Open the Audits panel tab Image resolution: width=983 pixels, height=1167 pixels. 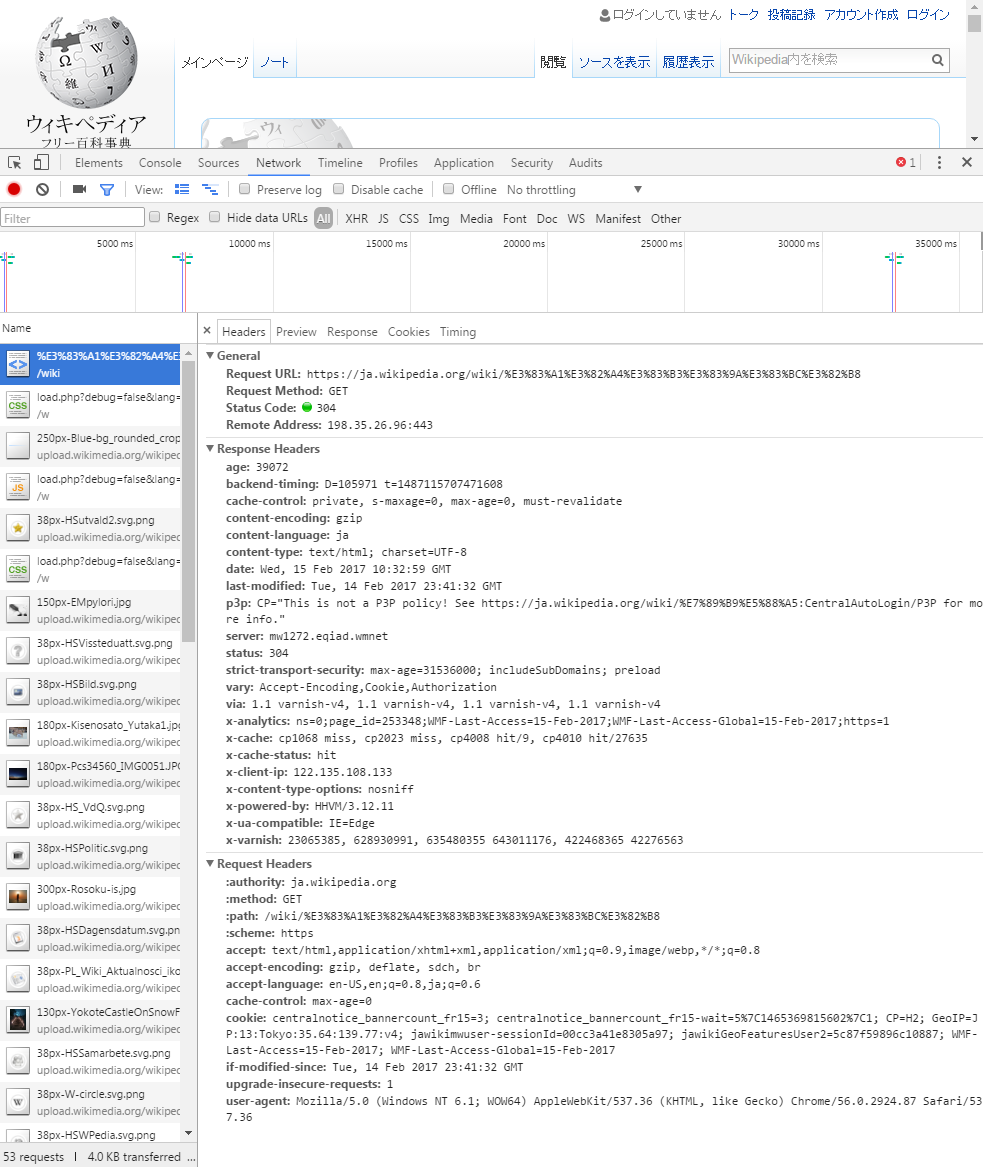[586, 162]
